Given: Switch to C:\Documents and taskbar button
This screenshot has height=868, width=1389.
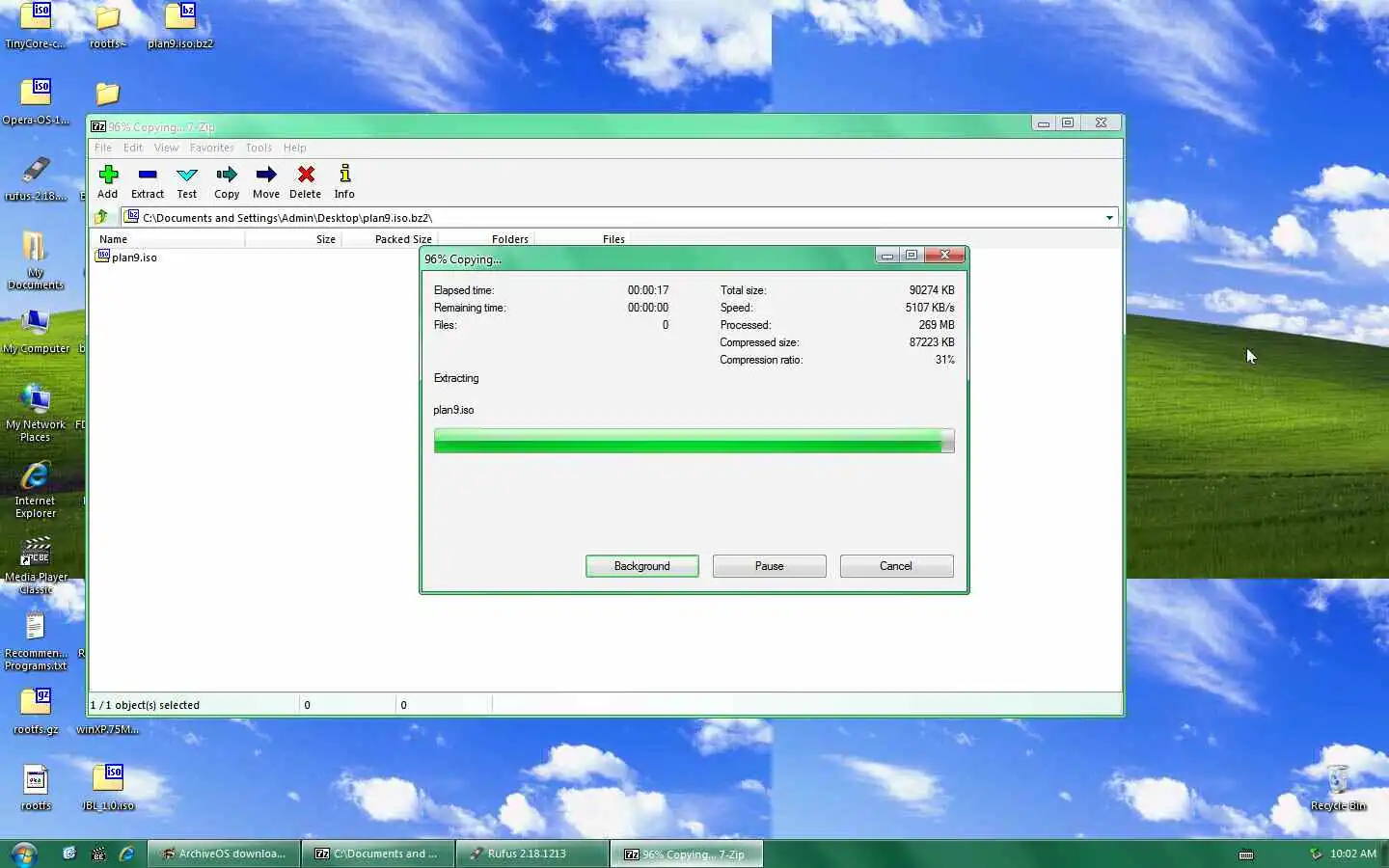Looking at the screenshot, I should (377, 854).
